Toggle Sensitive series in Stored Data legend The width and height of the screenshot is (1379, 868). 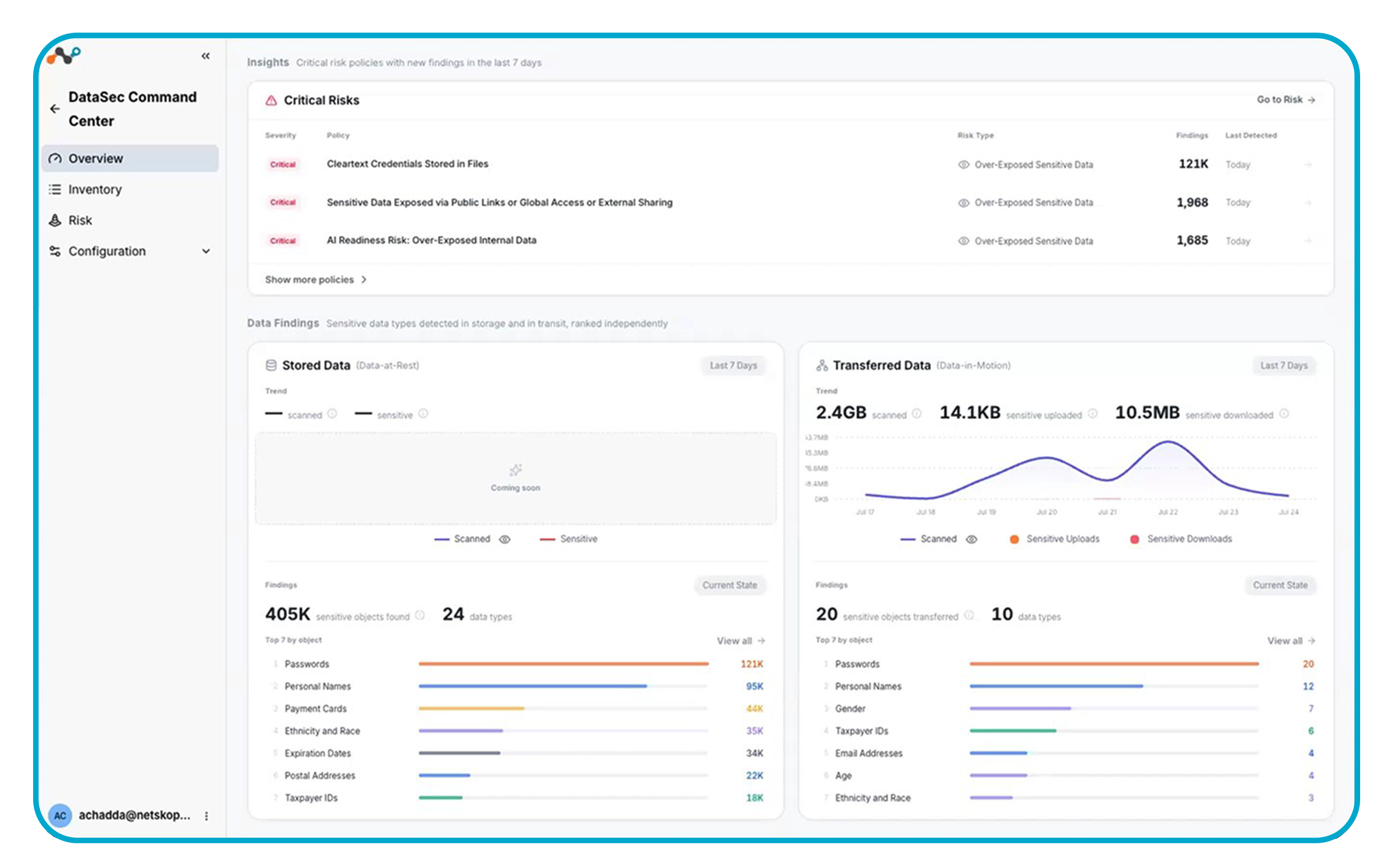569,539
